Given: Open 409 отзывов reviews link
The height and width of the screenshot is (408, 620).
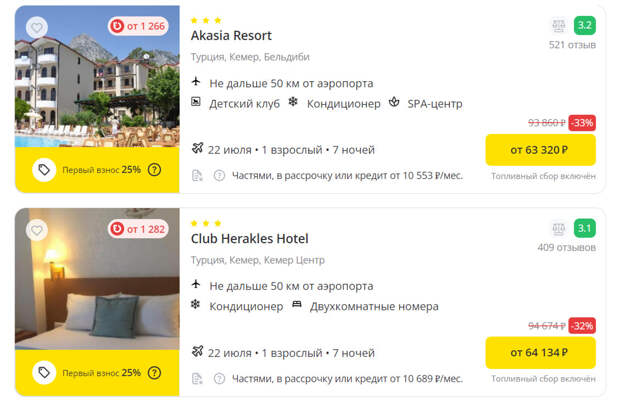Looking at the screenshot, I should pyautogui.click(x=566, y=248).
